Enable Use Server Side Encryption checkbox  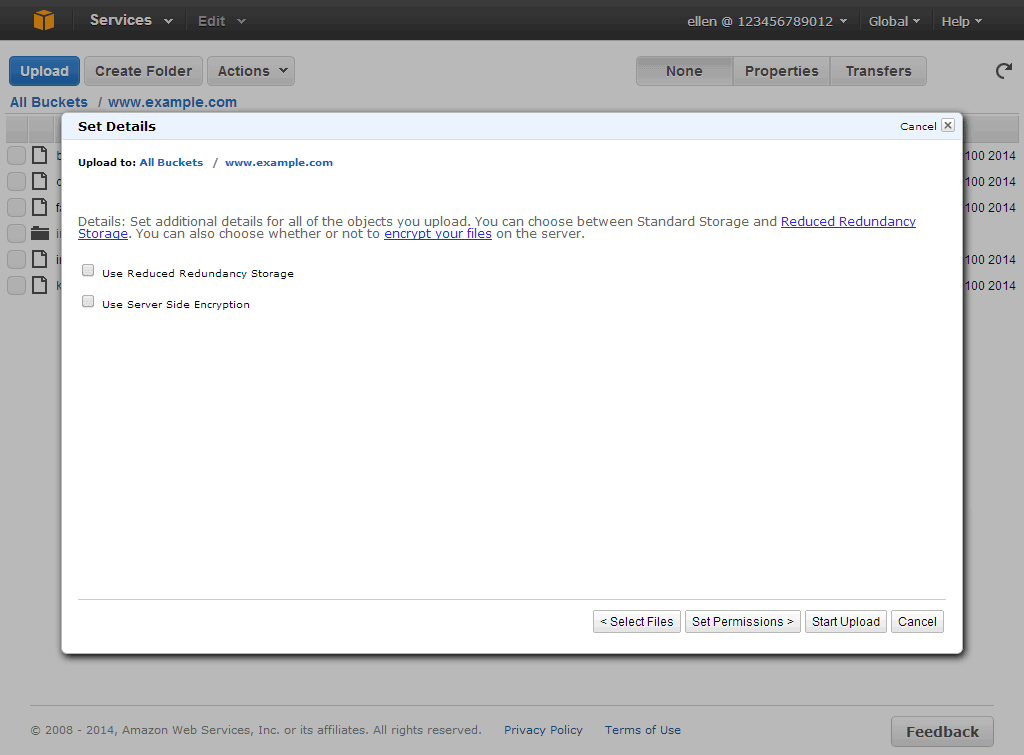(x=88, y=302)
